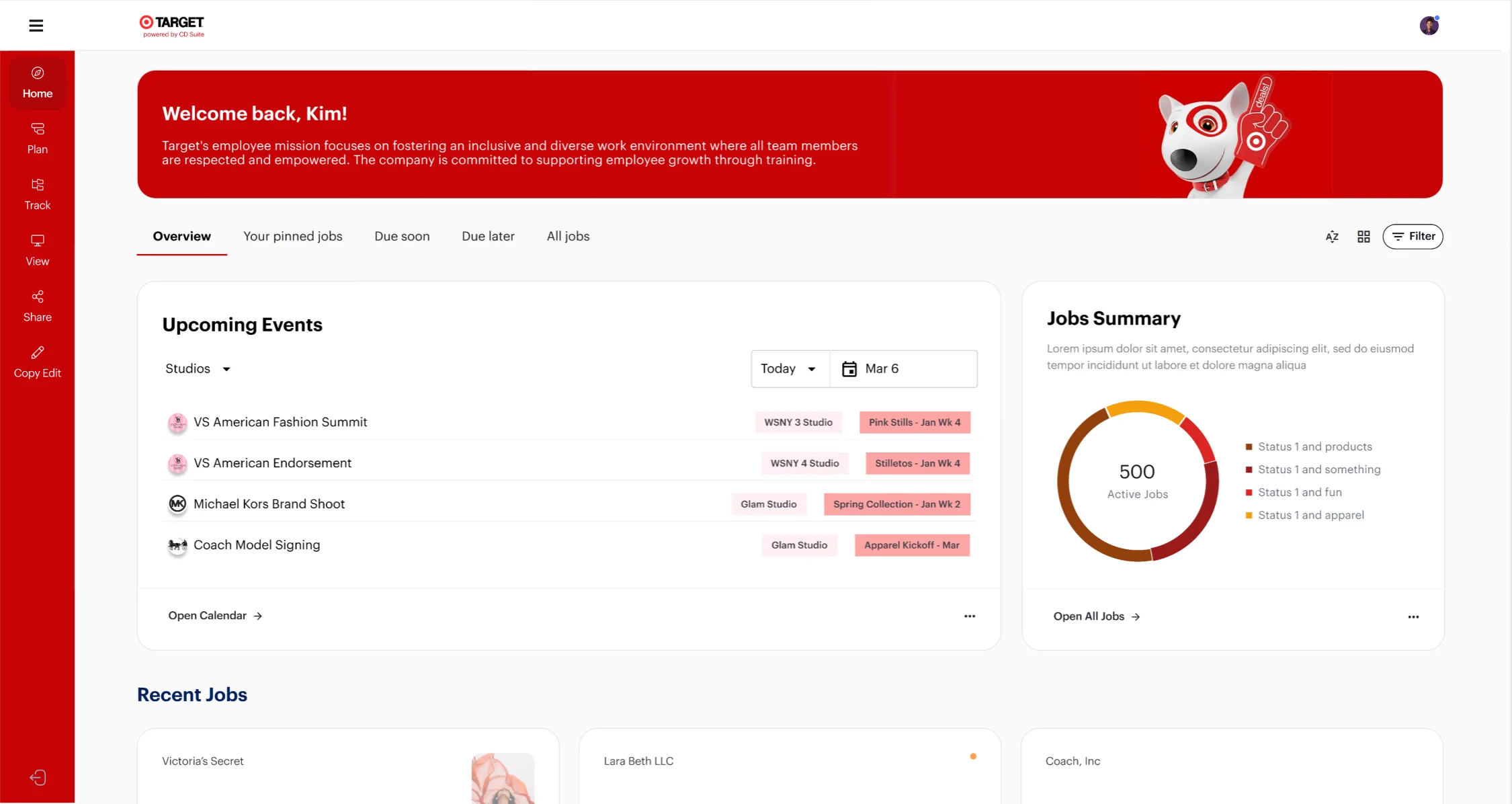Click the calendar icon beside Mar 6
Screen dimensions: 1512x804
[x=849, y=368]
